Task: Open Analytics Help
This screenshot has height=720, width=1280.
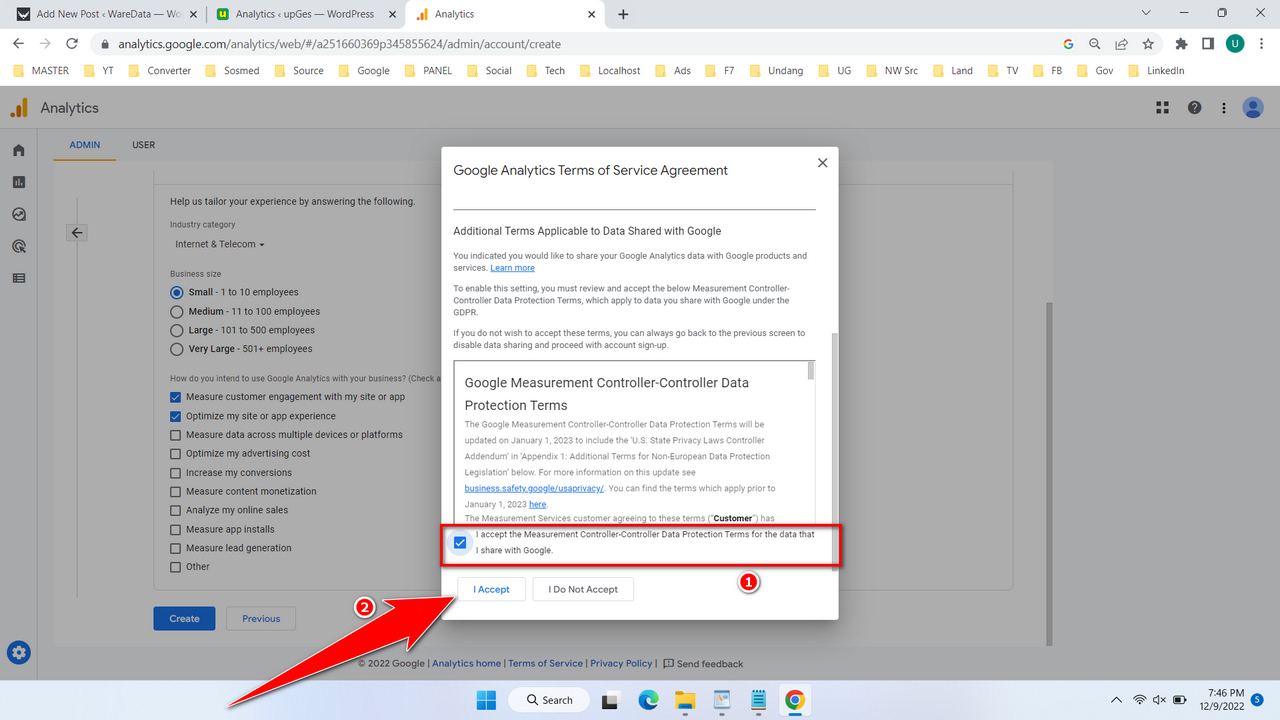Action: click(1194, 107)
